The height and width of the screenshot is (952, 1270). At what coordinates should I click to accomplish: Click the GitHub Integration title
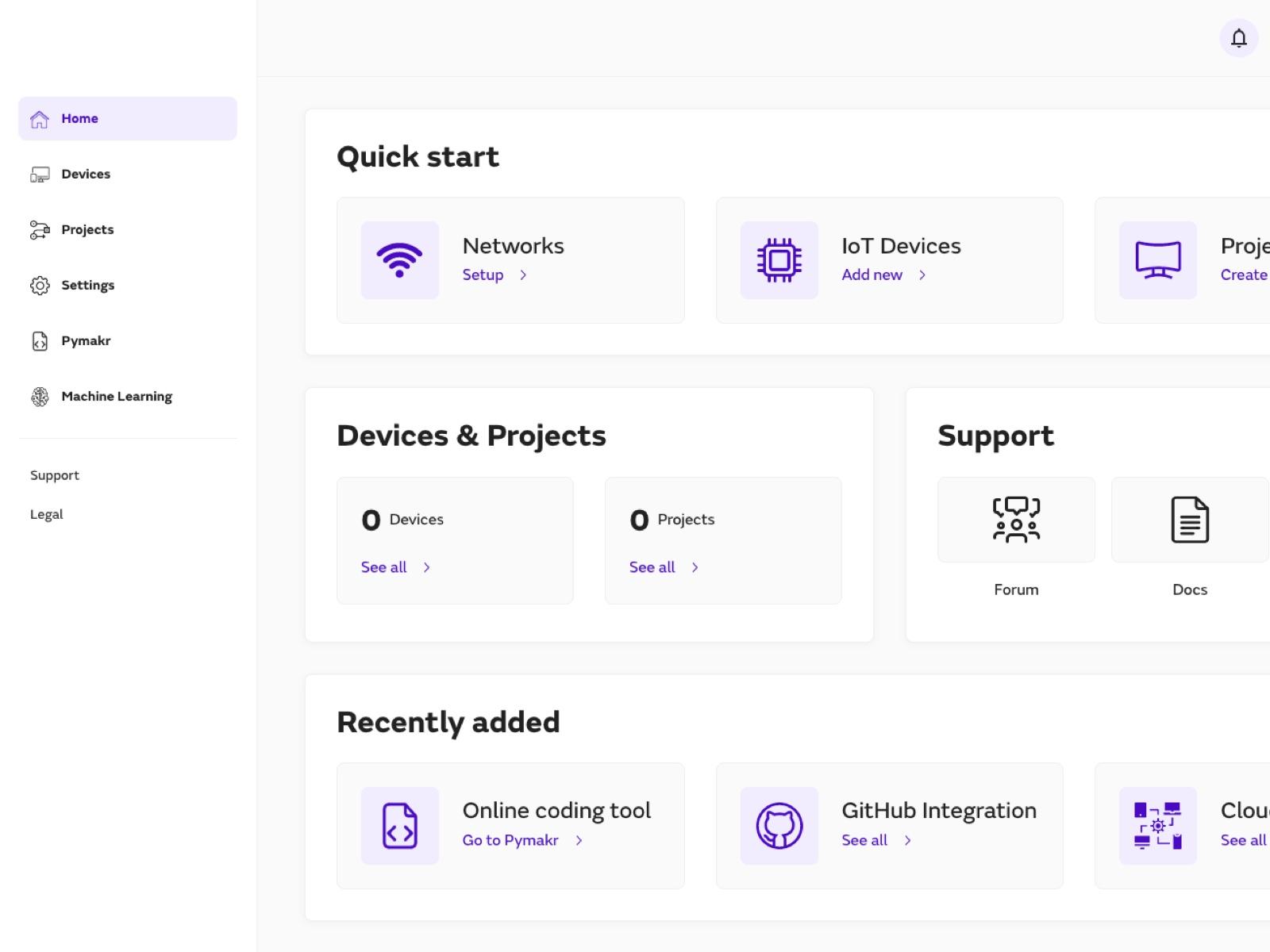point(939,811)
